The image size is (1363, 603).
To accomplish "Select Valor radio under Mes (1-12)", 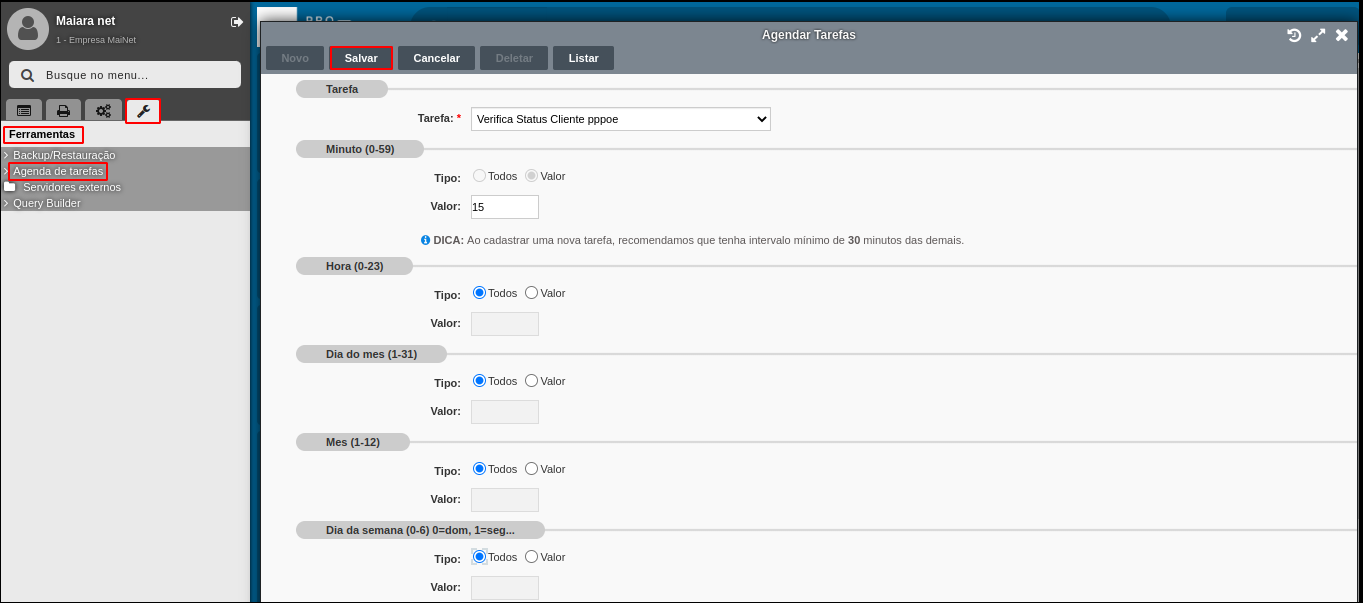I will click(x=531, y=469).
